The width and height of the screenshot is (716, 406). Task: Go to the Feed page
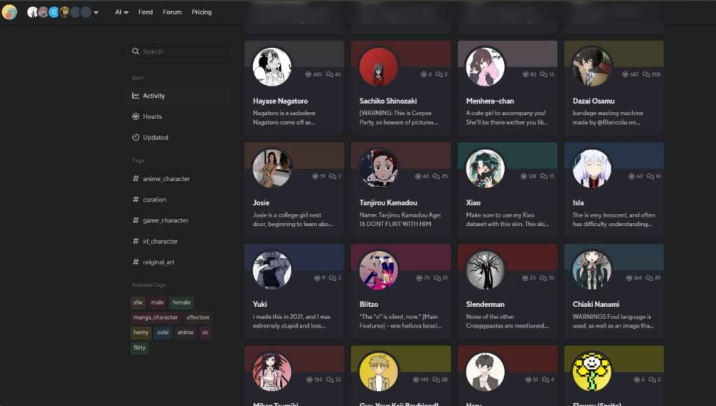click(145, 12)
